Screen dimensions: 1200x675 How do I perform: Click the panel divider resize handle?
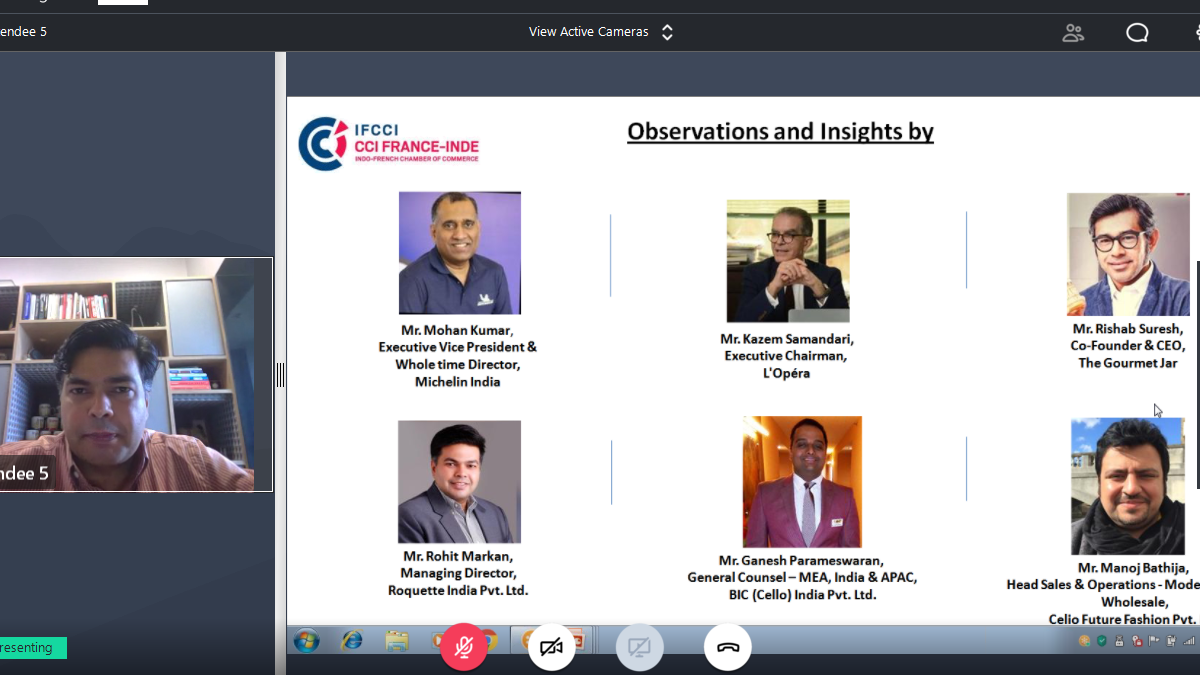coord(280,375)
